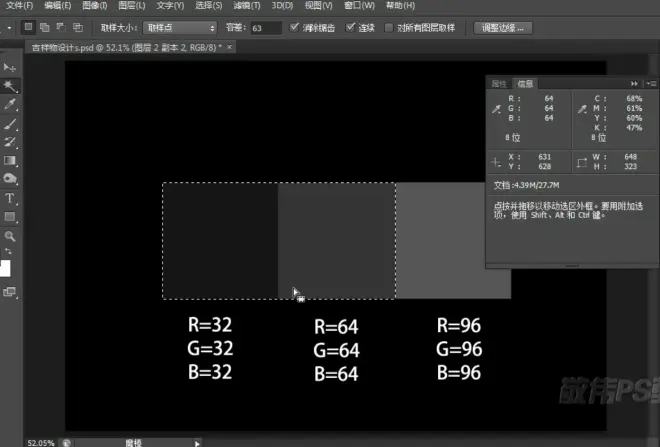Screen dimensions: 660x447
Task: Toggle the 消除锯齿 anti-alias checkbox
Action: click(294, 28)
